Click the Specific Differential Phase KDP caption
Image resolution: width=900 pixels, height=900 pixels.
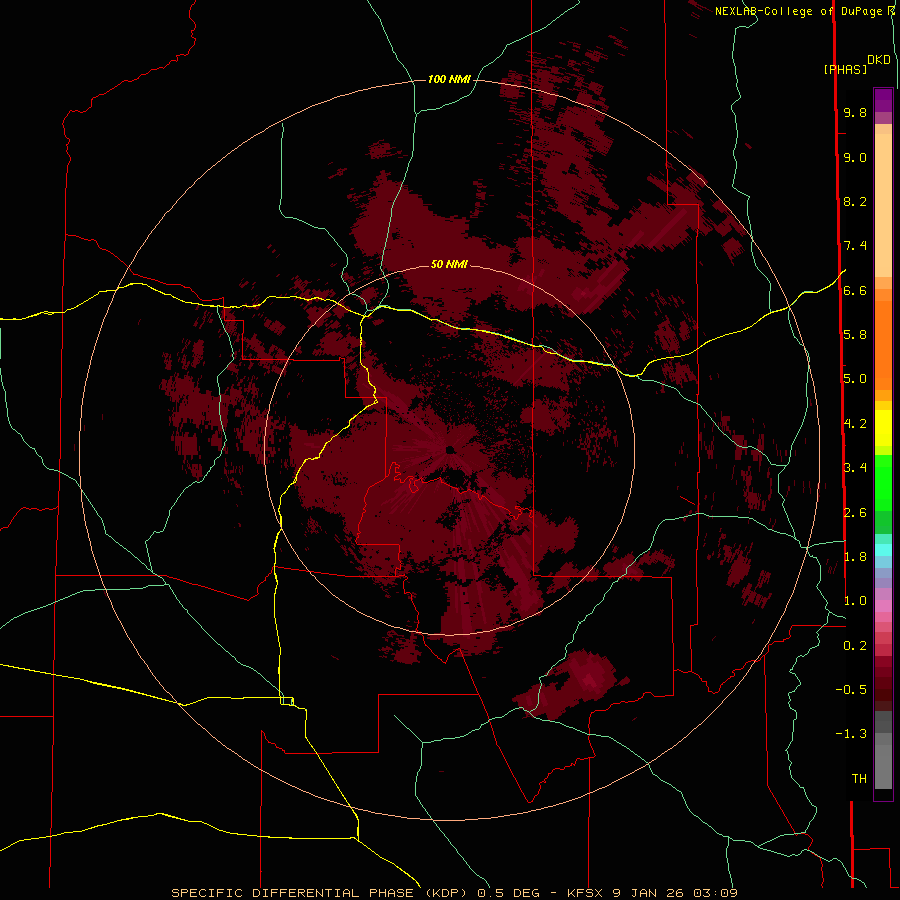pos(454,893)
